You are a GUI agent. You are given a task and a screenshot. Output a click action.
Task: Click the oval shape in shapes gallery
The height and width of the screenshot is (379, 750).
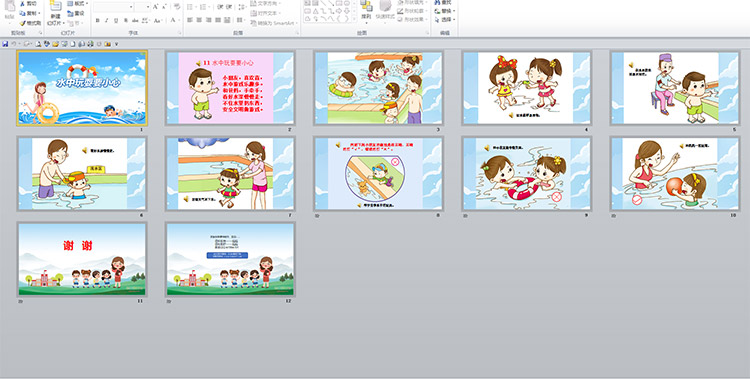[347, 3]
